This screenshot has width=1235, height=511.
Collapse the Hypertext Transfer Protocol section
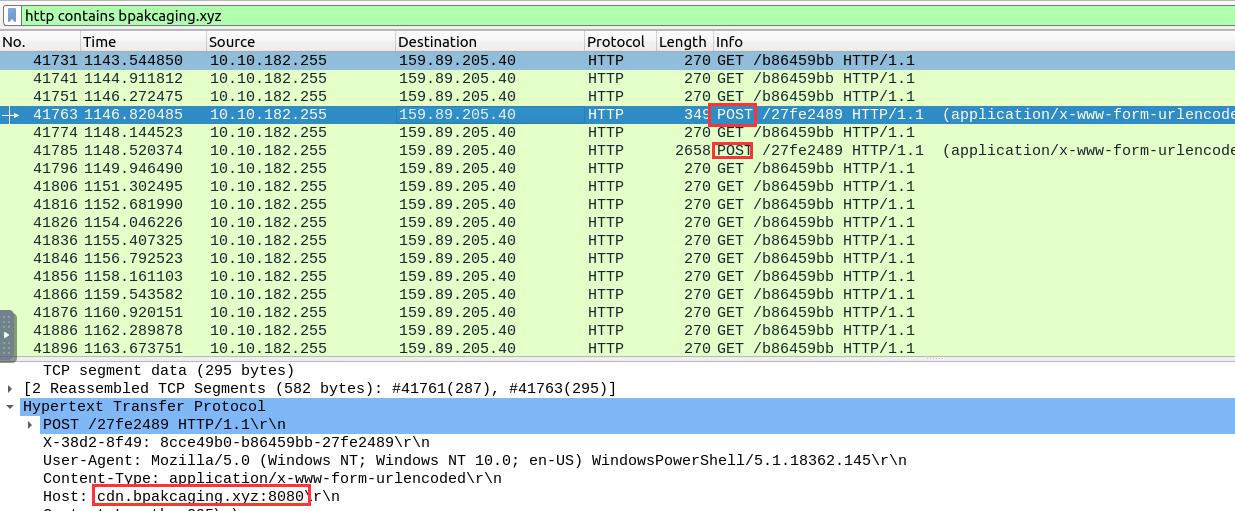[x=10, y=407]
